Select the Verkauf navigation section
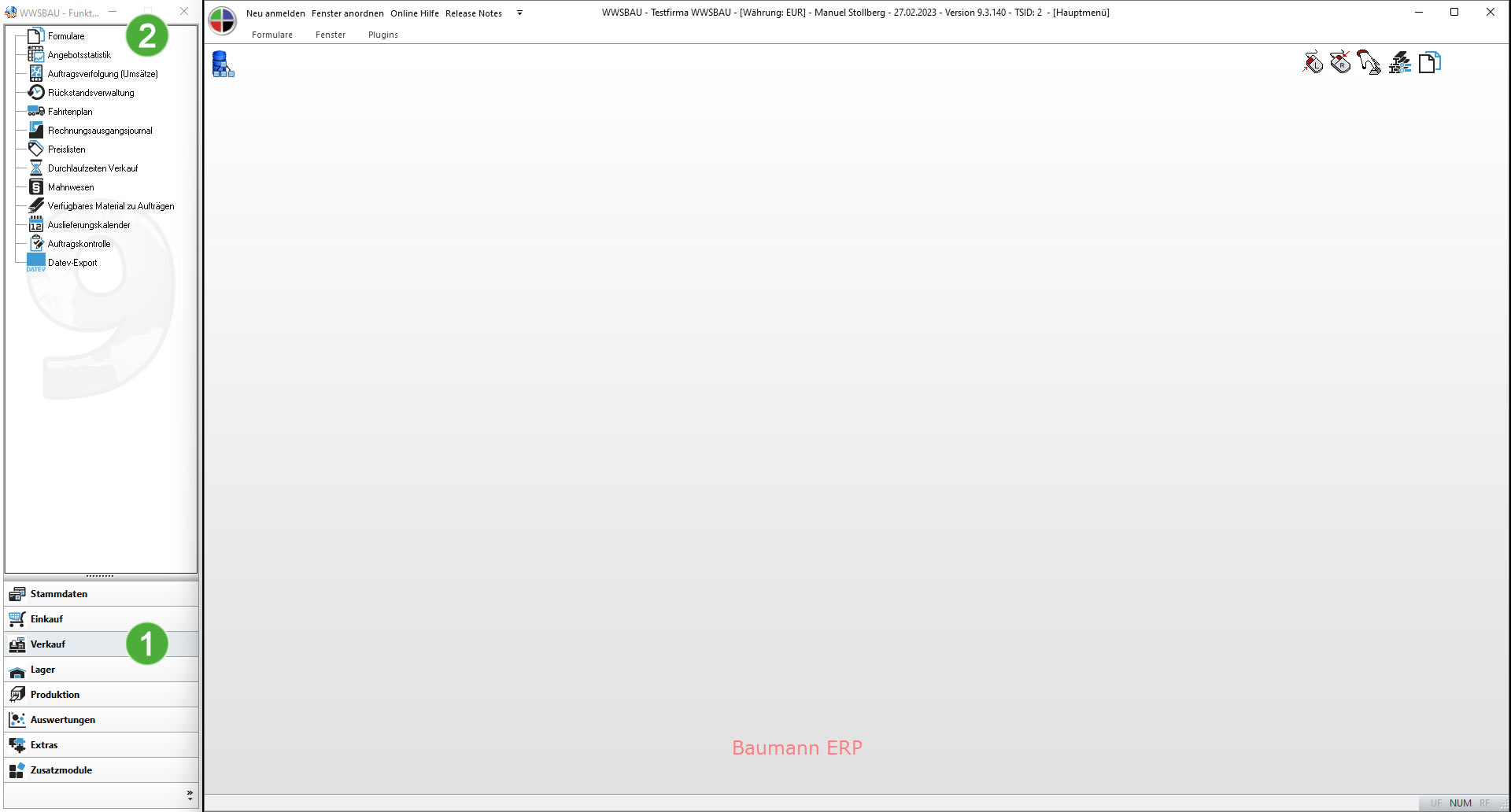 point(101,644)
